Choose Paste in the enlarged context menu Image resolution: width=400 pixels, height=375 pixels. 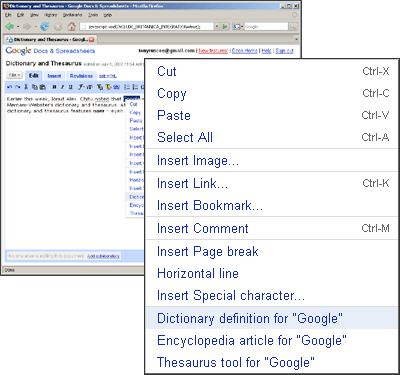(272, 115)
